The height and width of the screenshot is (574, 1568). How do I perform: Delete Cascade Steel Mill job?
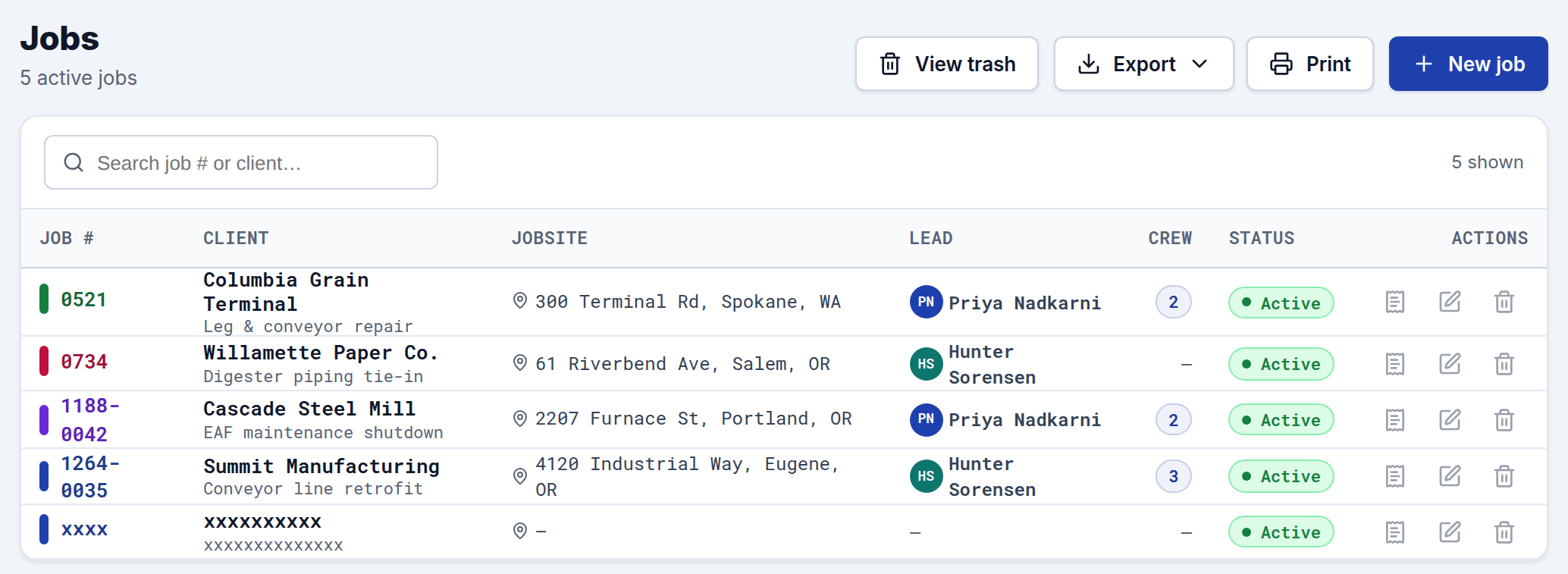click(x=1504, y=420)
